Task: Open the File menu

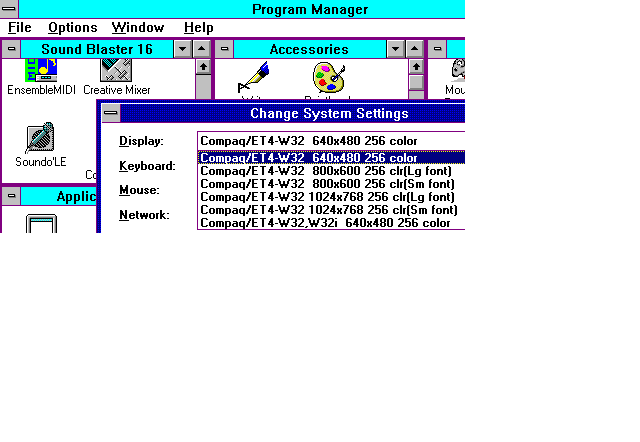Action: [x=20, y=27]
